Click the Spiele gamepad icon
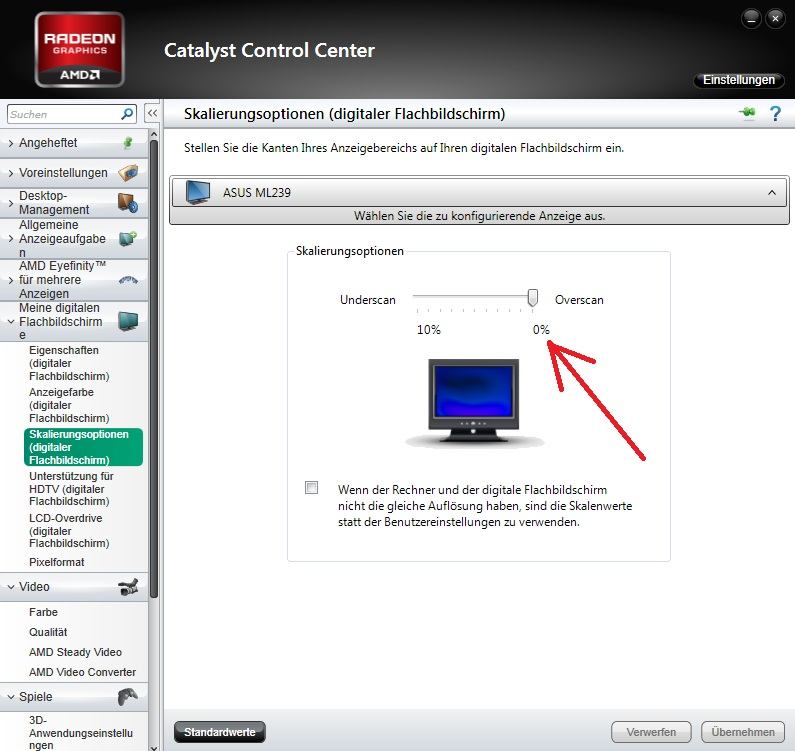The height and width of the screenshot is (751, 795). point(128,697)
